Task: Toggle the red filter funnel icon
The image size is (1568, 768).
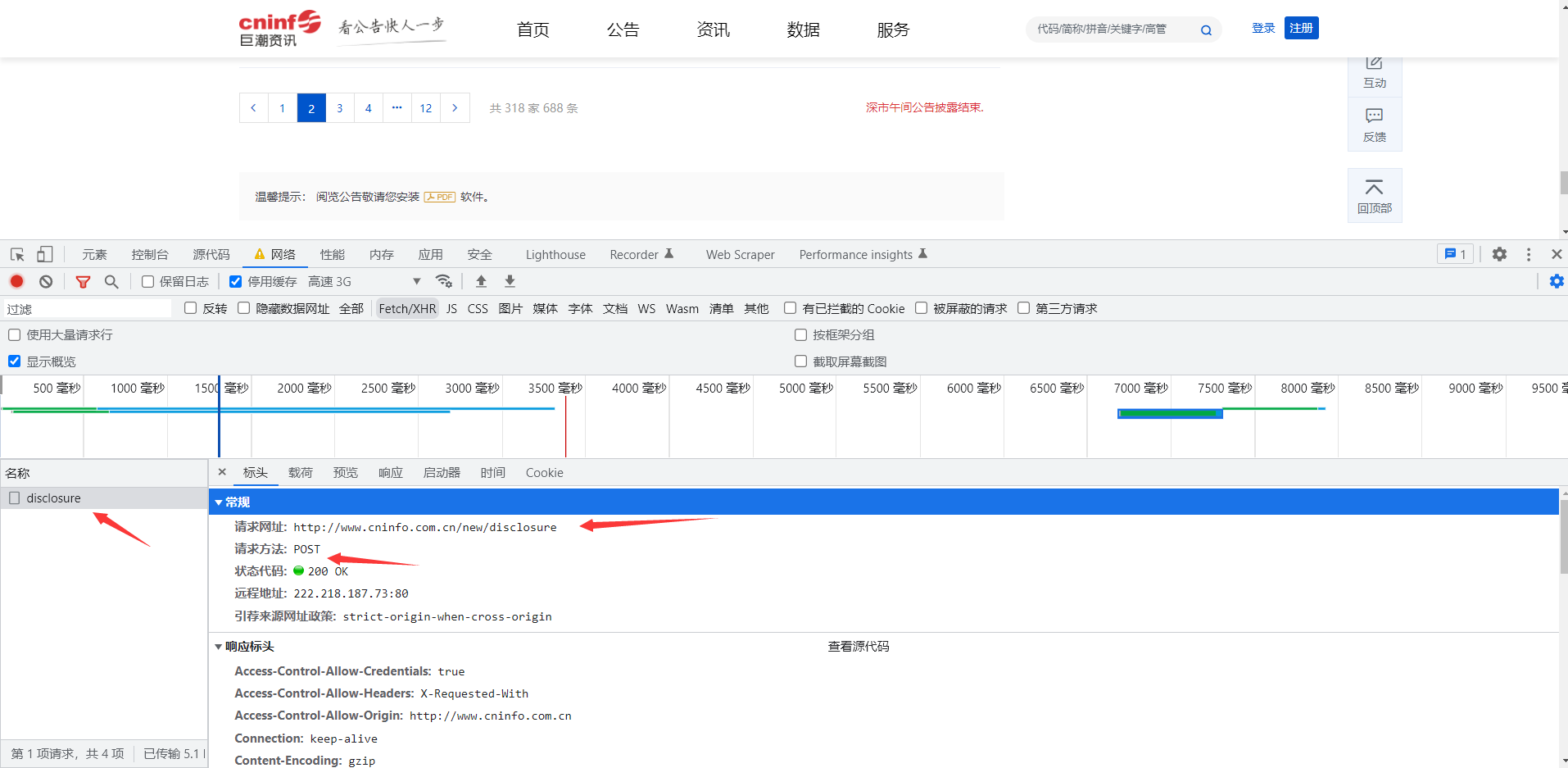Action: (83, 281)
